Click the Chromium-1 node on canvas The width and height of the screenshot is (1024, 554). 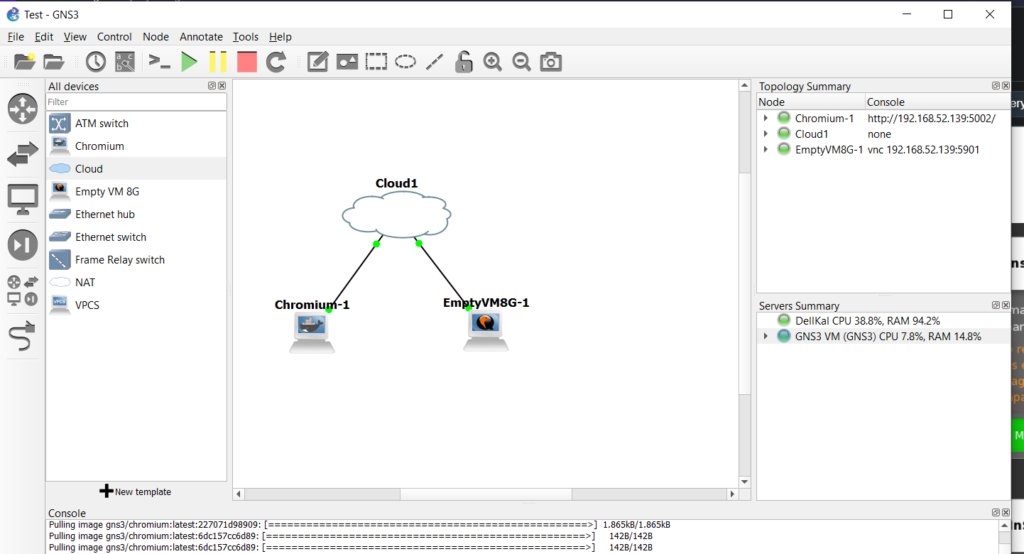pos(312,333)
